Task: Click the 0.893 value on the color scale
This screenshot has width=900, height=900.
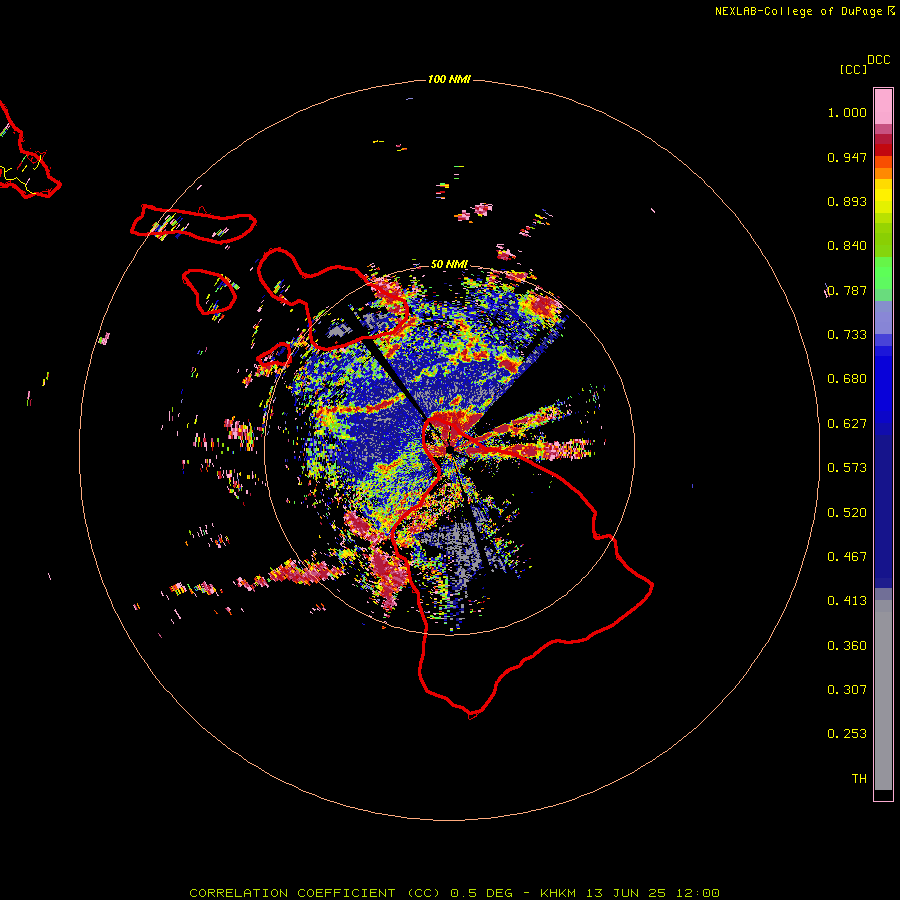Action: coord(847,201)
